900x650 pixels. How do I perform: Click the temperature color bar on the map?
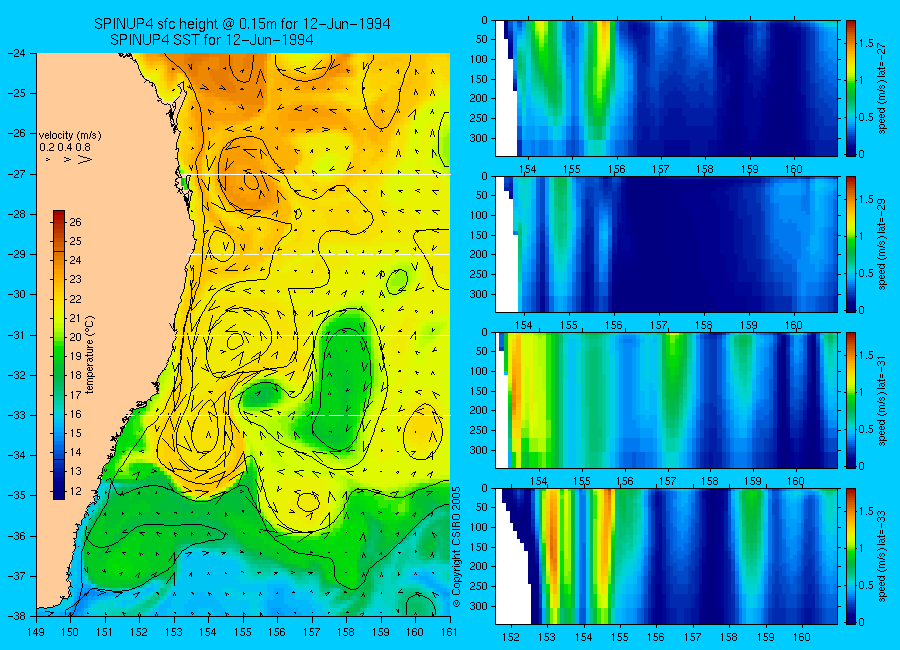(59, 354)
